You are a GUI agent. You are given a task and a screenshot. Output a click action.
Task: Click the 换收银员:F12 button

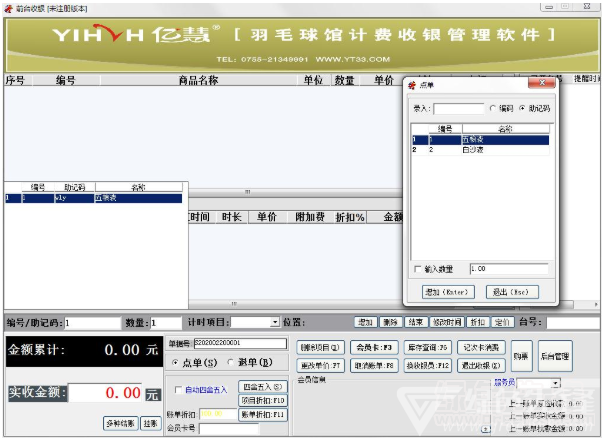tap(428, 365)
